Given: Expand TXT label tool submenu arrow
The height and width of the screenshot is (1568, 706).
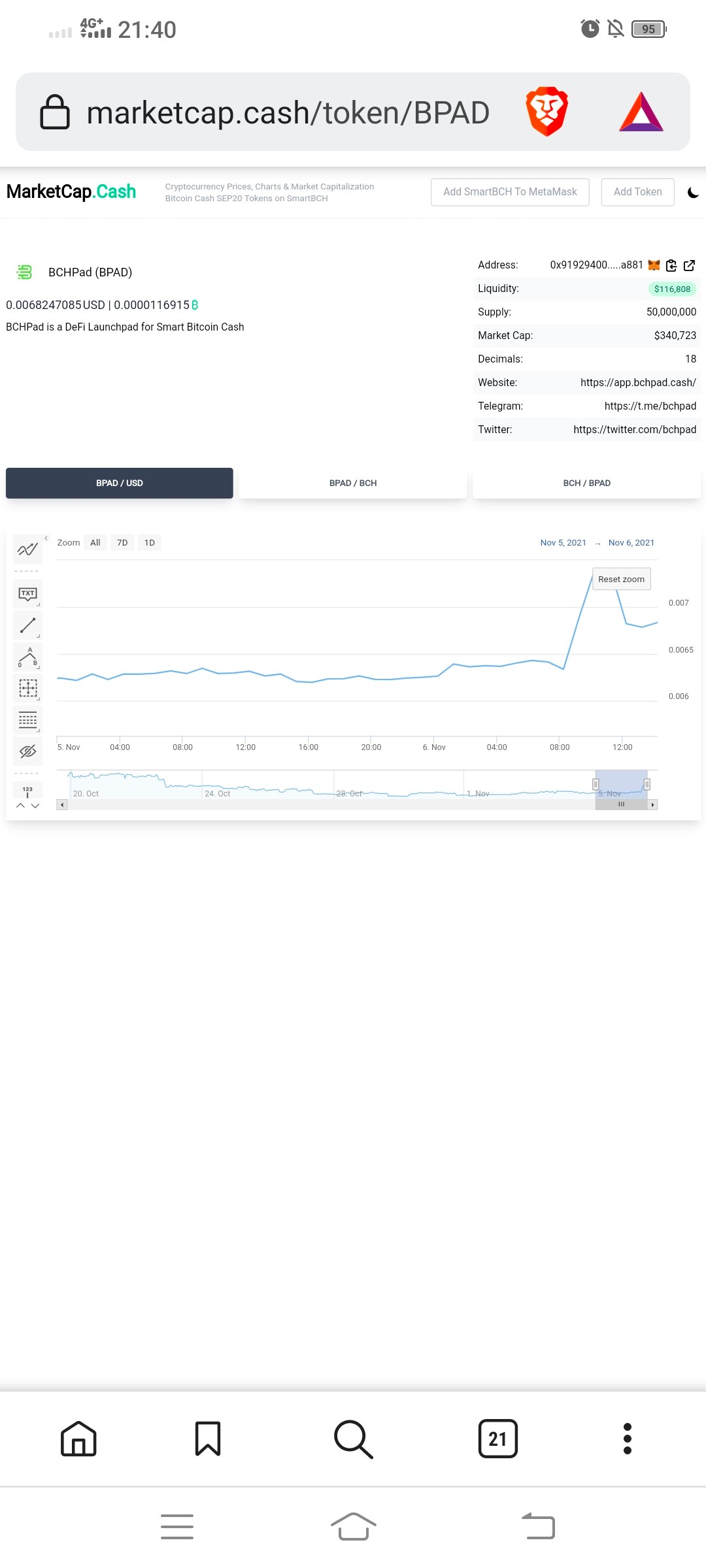Looking at the screenshot, I should [39, 604].
